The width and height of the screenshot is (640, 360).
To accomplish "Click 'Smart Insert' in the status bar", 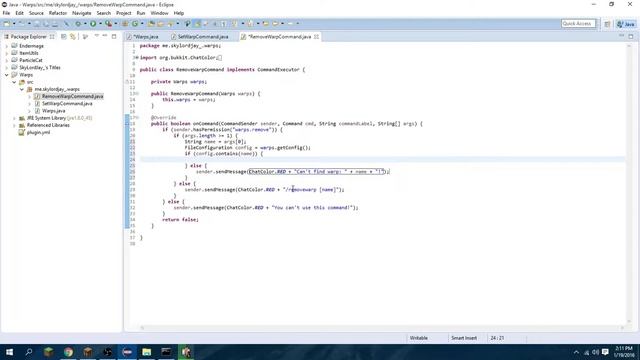I will coord(464,338).
